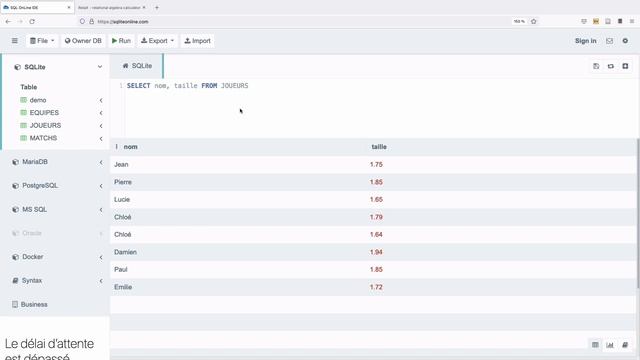The image size is (640, 360).
Task: Collapse the SQLite section chevron
Action: (x=100, y=67)
